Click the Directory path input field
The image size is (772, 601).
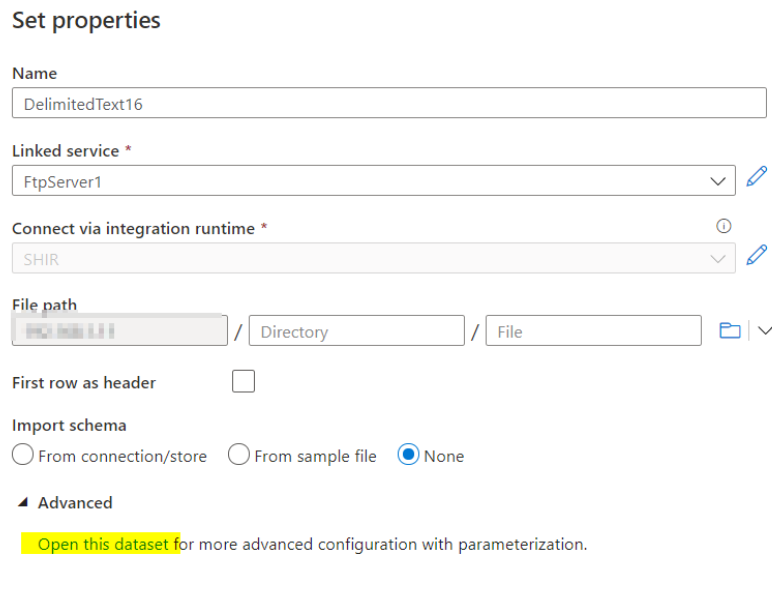click(x=356, y=331)
